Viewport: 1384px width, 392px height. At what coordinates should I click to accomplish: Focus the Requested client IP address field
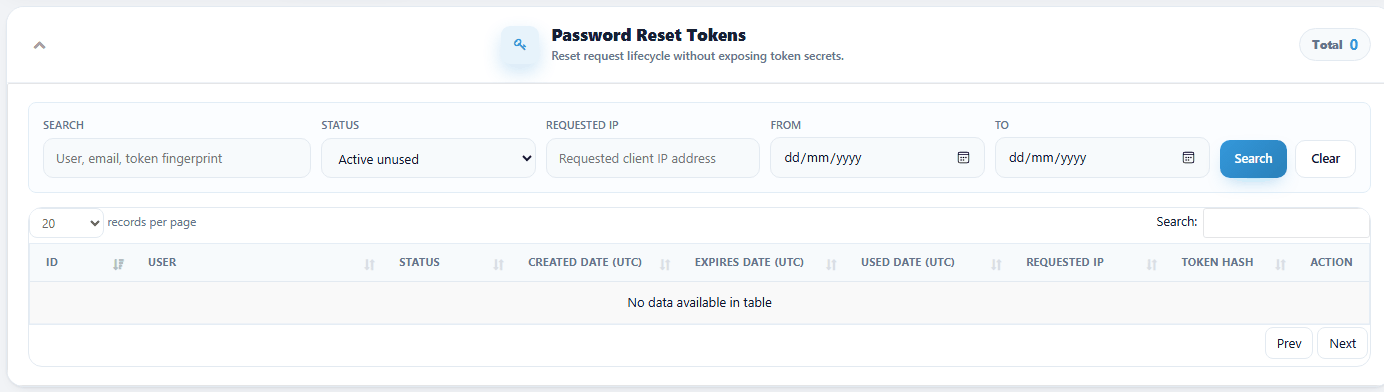pyautogui.click(x=653, y=158)
